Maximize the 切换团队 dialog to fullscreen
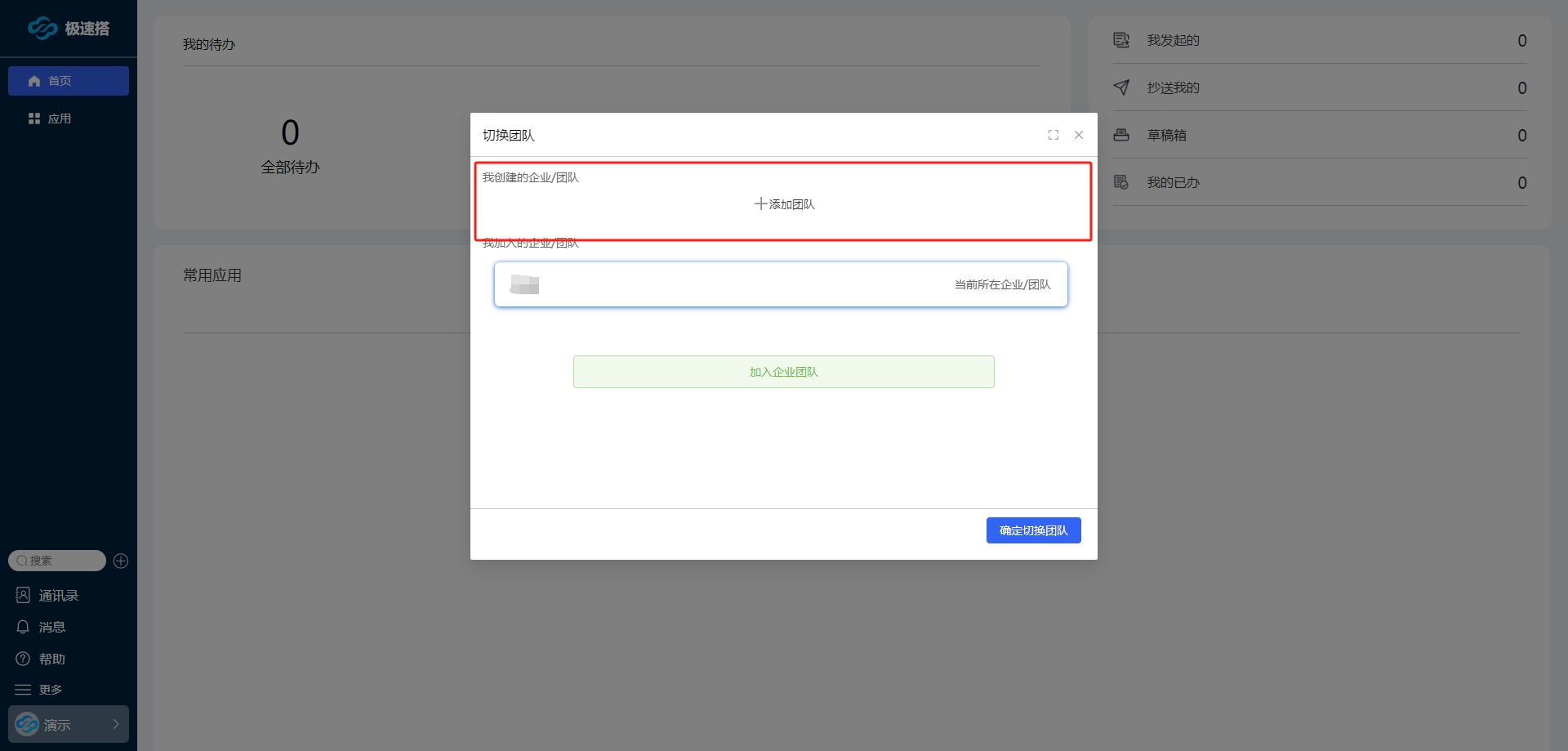The width and height of the screenshot is (1568, 751). (x=1053, y=135)
